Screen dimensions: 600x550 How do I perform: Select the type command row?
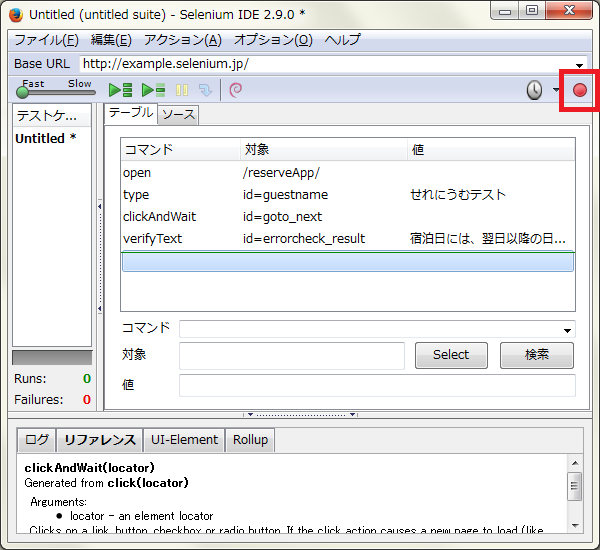(348, 195)
